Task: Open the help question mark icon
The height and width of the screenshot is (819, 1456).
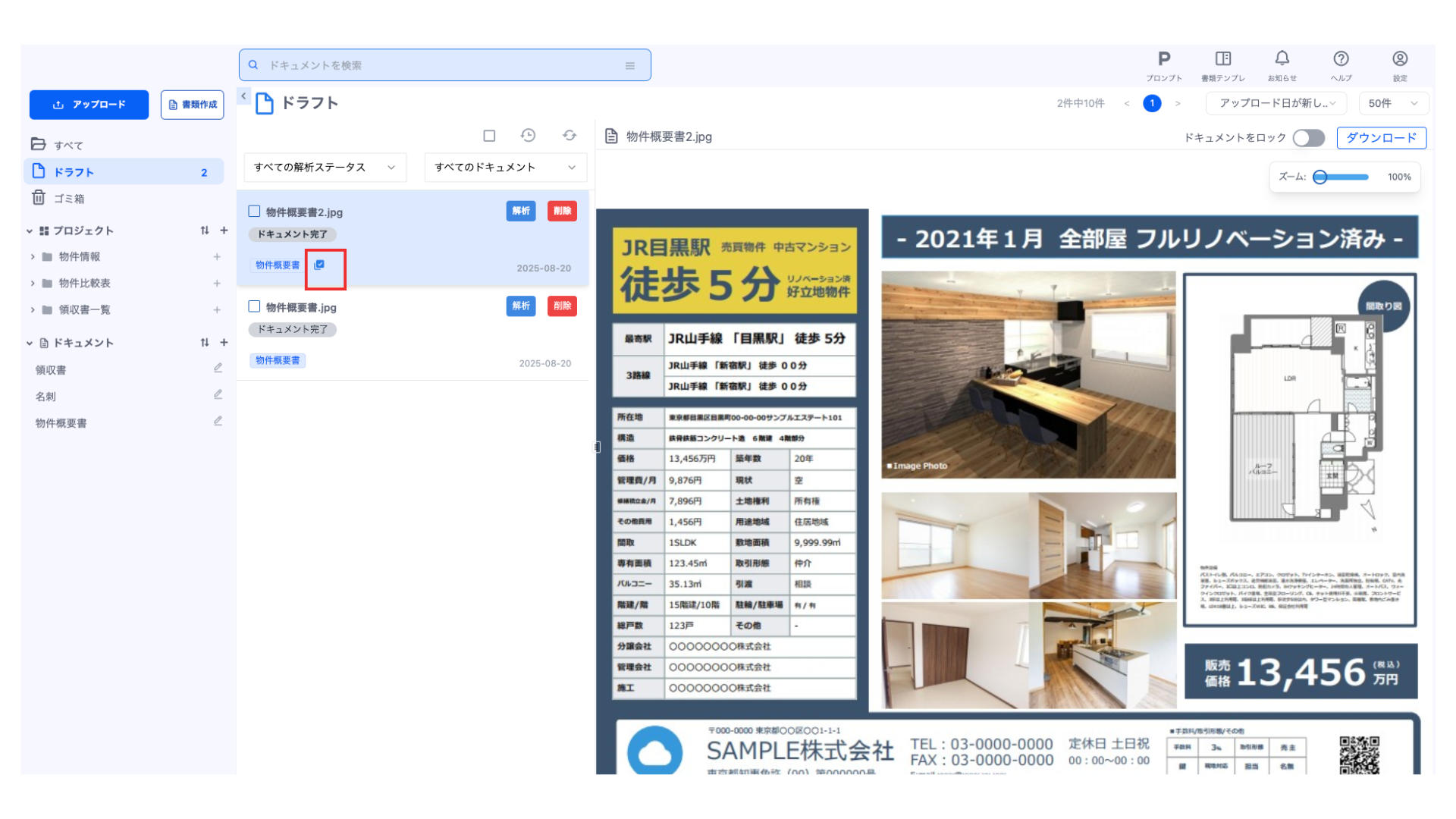Action: click(x=1341, y=59)
